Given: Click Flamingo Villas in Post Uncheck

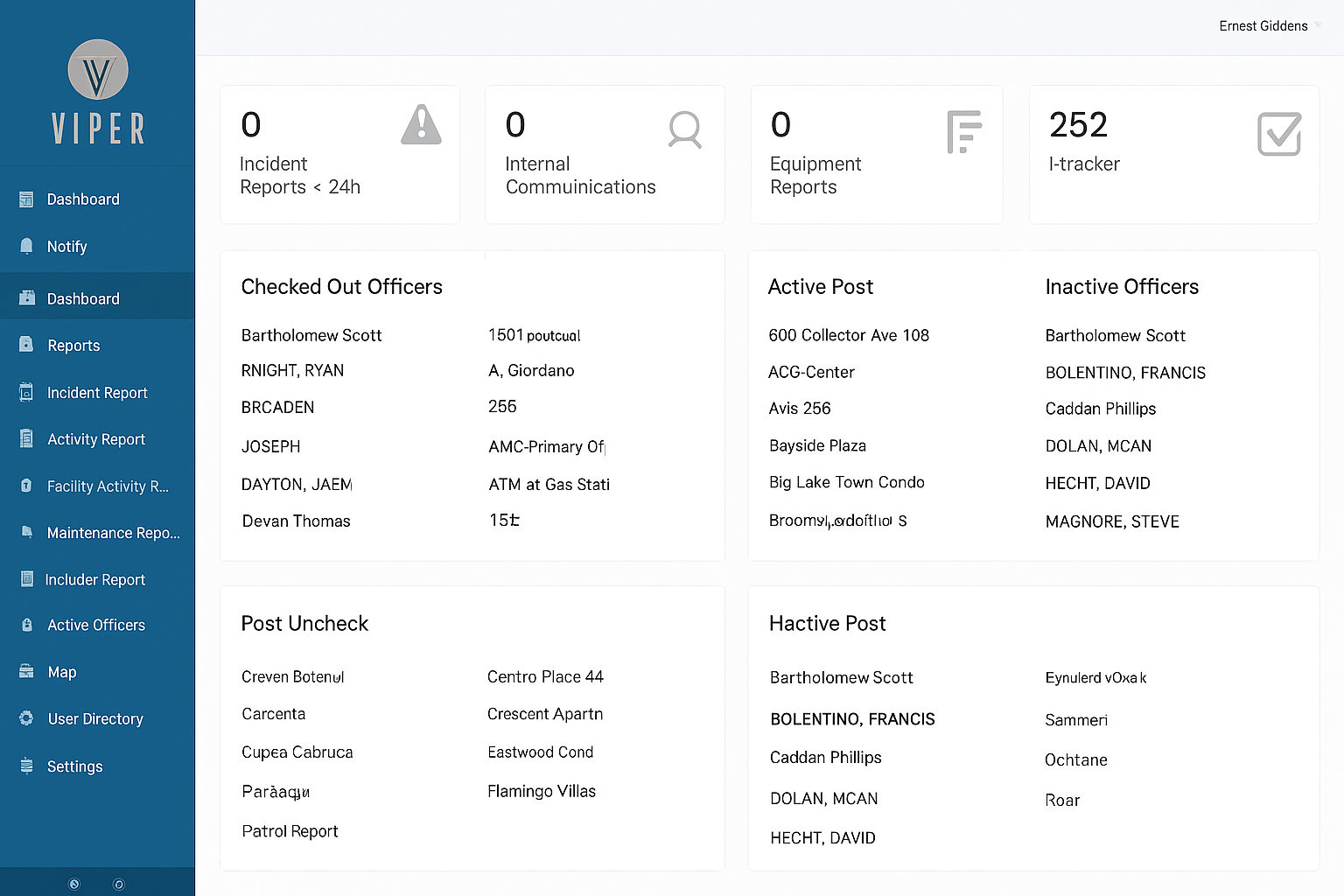Looking at the screenshot, I should click(x=542, y=791).
